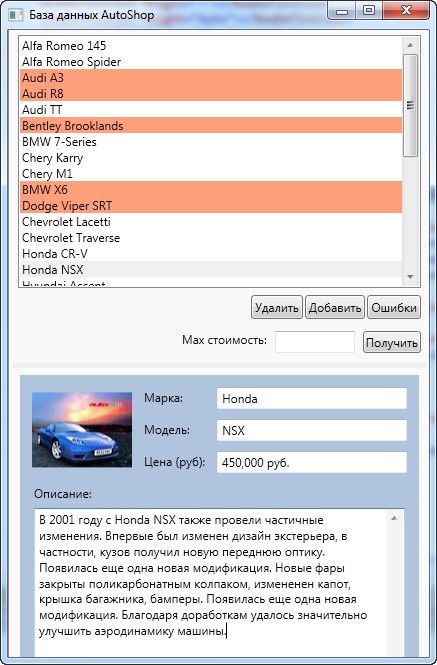Choose Chevrolet Lacetti row
The image size is (437, 665).
(211, 221)
